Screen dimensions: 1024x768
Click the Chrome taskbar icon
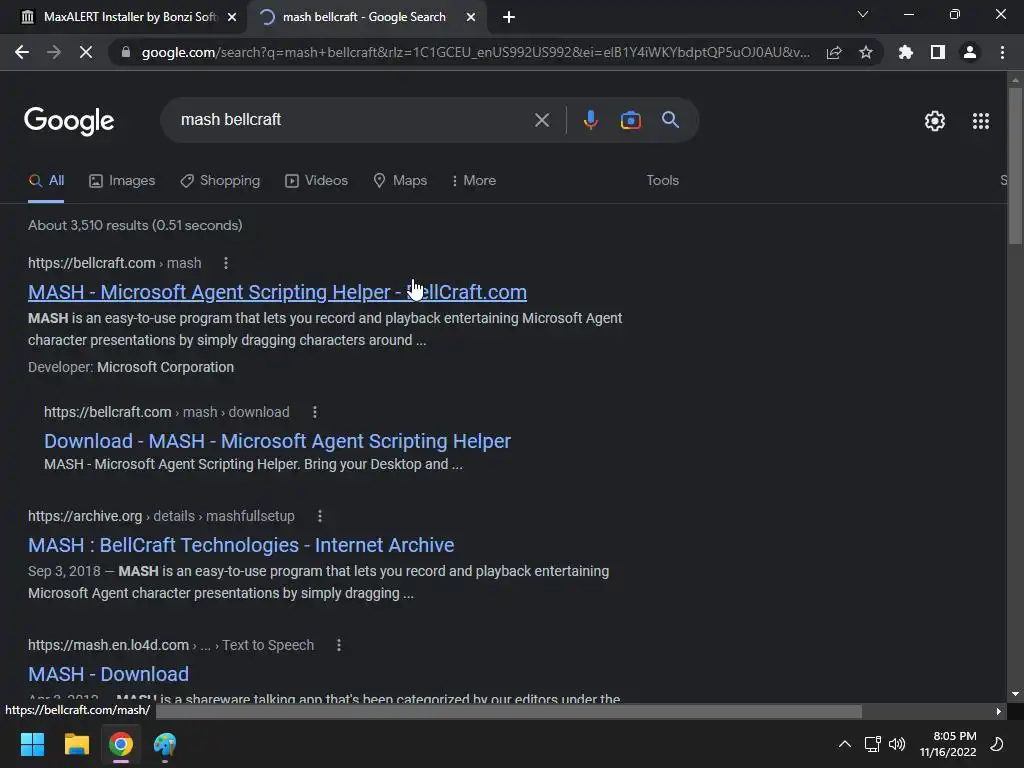tap(121, 744)
